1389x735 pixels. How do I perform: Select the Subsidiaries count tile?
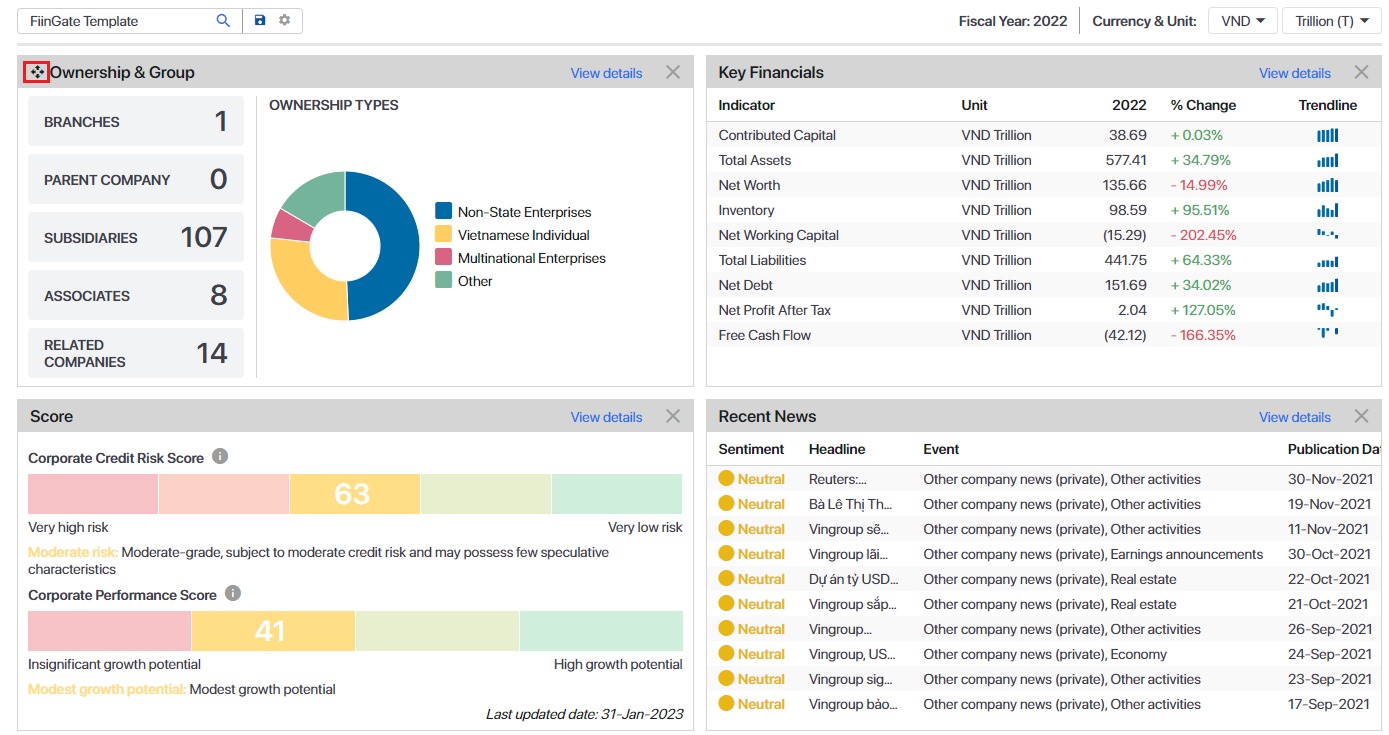pos(136,238)
